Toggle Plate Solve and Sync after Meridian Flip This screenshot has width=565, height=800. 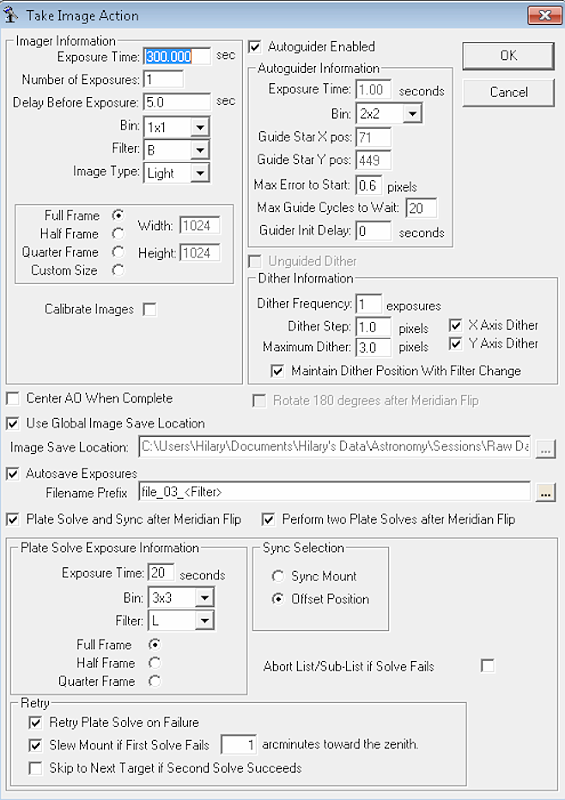click(x=13, y=519)
